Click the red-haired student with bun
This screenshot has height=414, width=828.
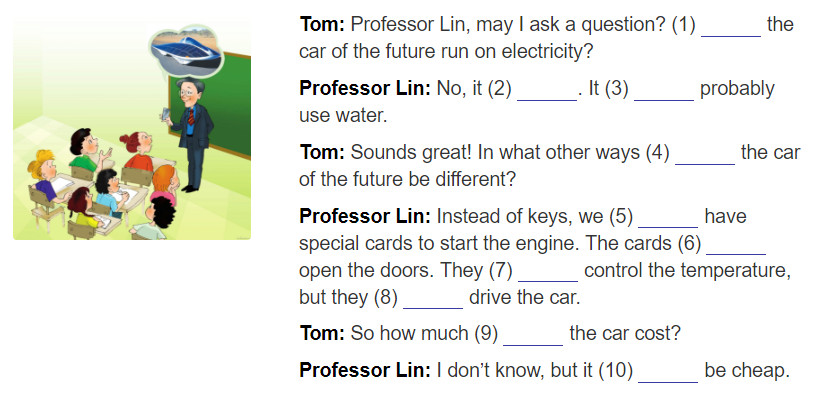pyautogui.click(x=137, y=150)
